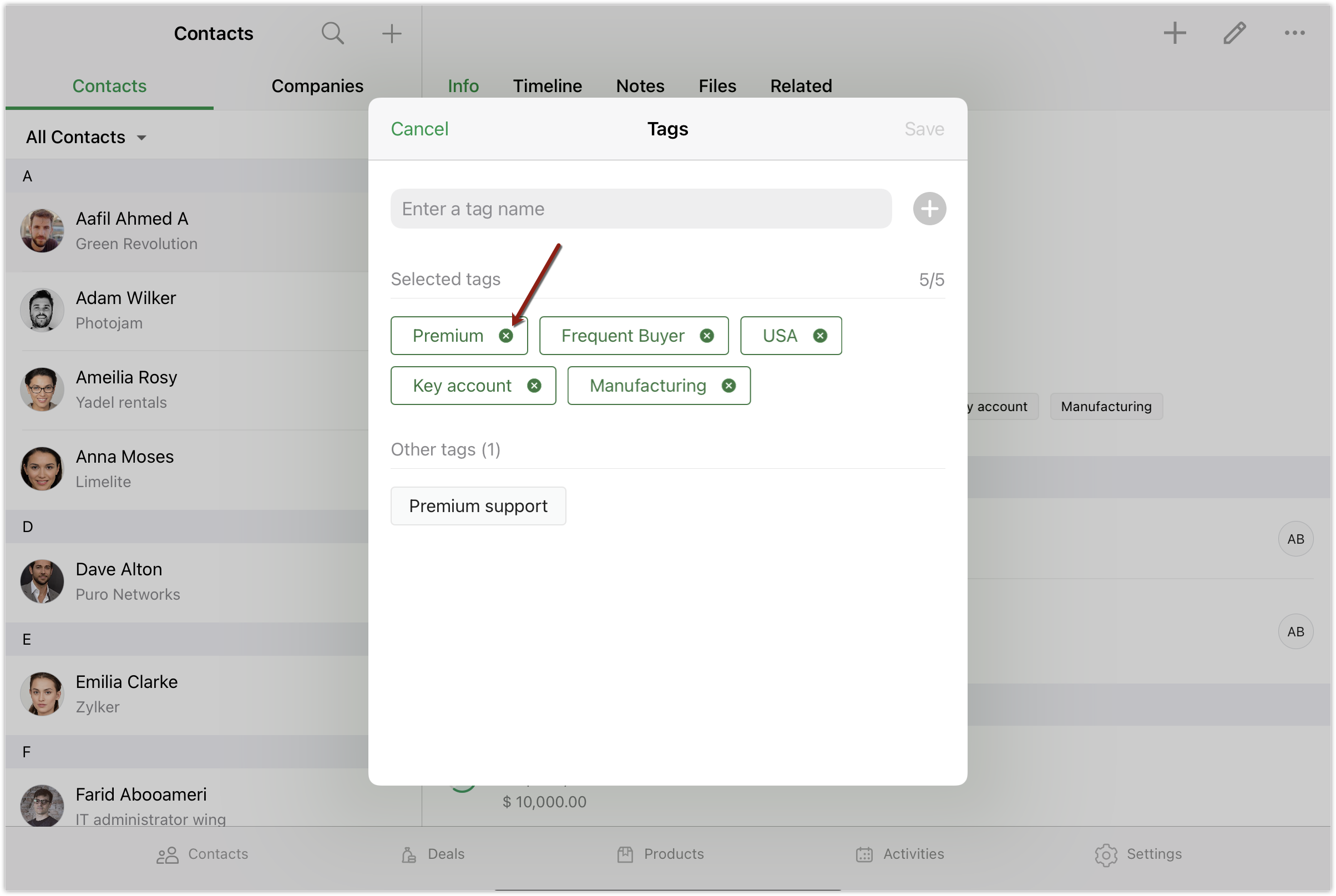Open the three-dot more options menu
Image resolution: width=1336 pixels, height=896 pixels.
pyautogui.click(x=1294, y=33)
